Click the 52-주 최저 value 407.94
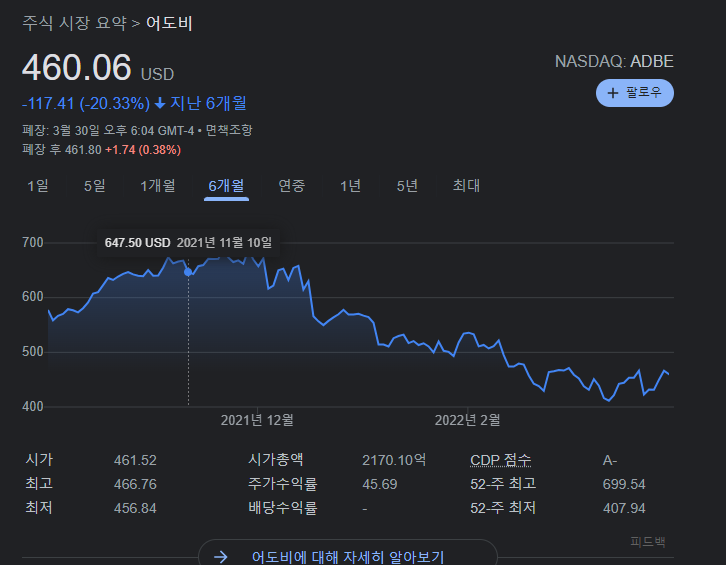This screenshot has width=726, height=565. 624,508
